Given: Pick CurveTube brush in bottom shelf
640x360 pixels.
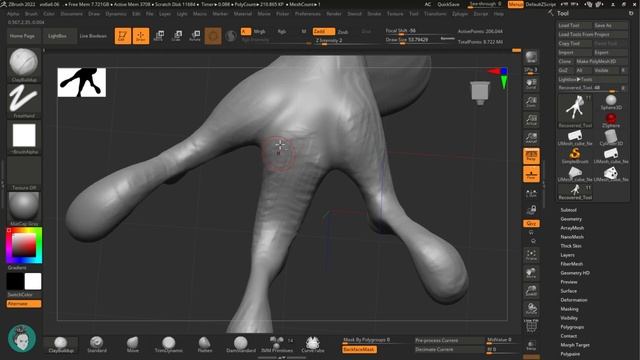Looking at the screenshot, I should (313, 344).
